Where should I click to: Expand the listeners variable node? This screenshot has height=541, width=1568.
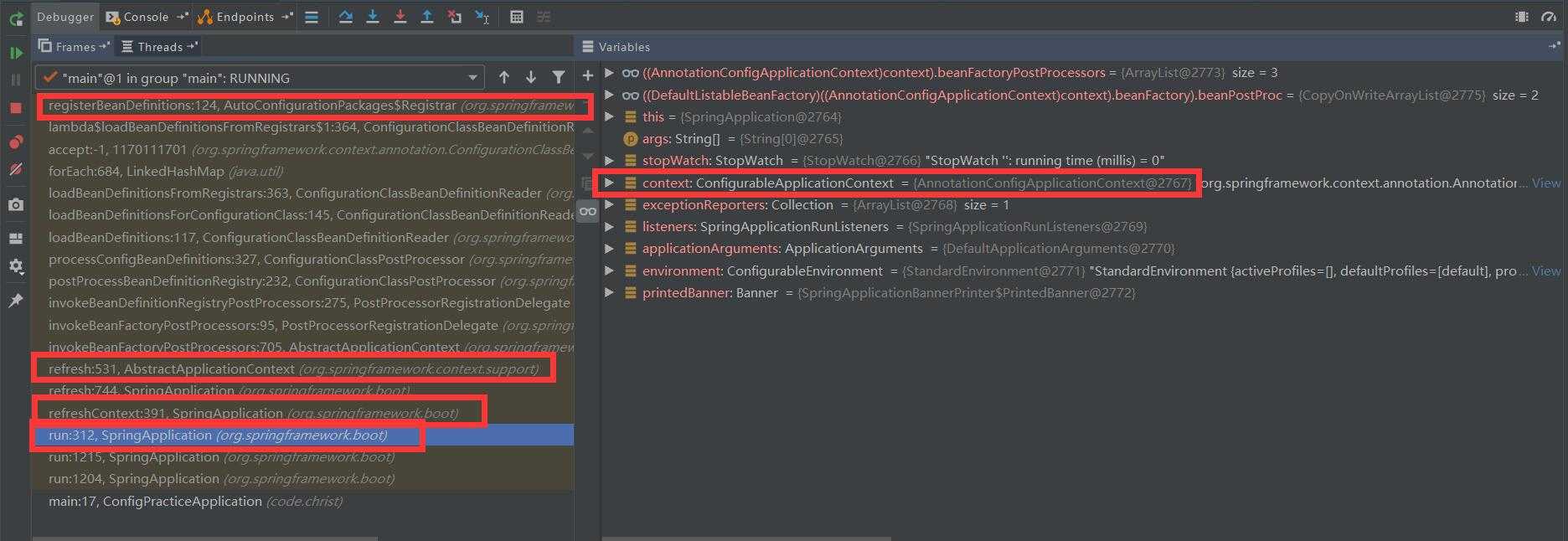pyautogui.click(x=610, y=226)
